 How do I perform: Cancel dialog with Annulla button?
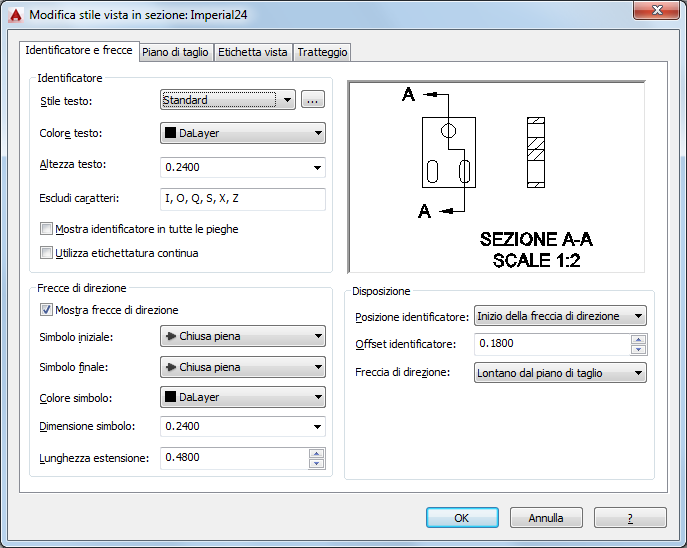pos(546,518)
